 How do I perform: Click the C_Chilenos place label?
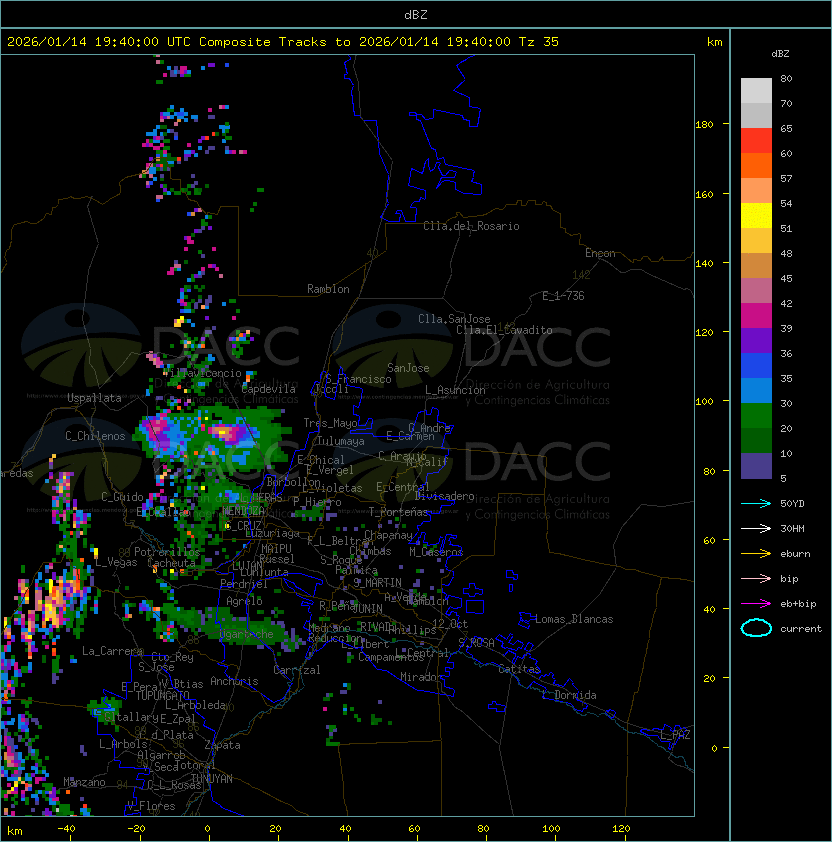(x=95, y=436)
